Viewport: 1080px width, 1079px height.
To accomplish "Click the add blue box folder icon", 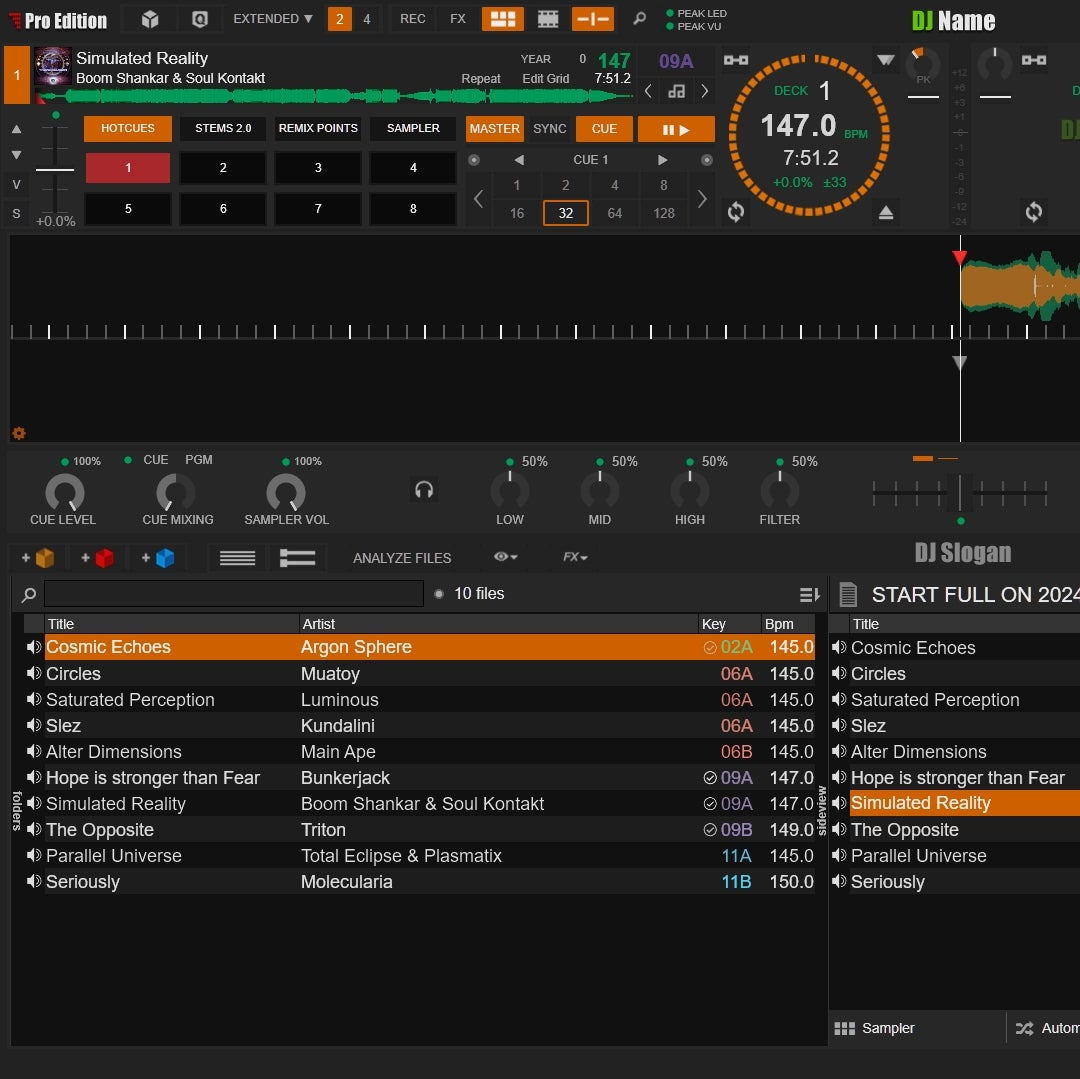I will [x=158, y=558].
